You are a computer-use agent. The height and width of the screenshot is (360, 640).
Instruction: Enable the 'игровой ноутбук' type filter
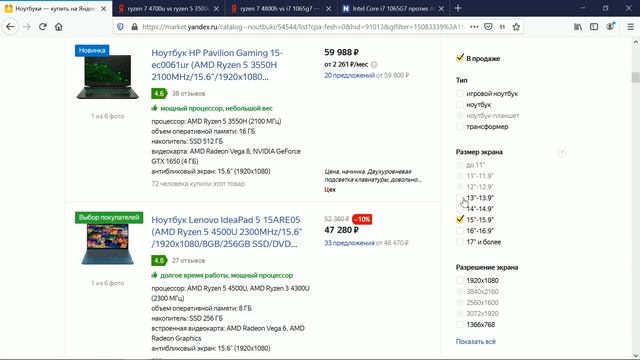tap(460, 93)
